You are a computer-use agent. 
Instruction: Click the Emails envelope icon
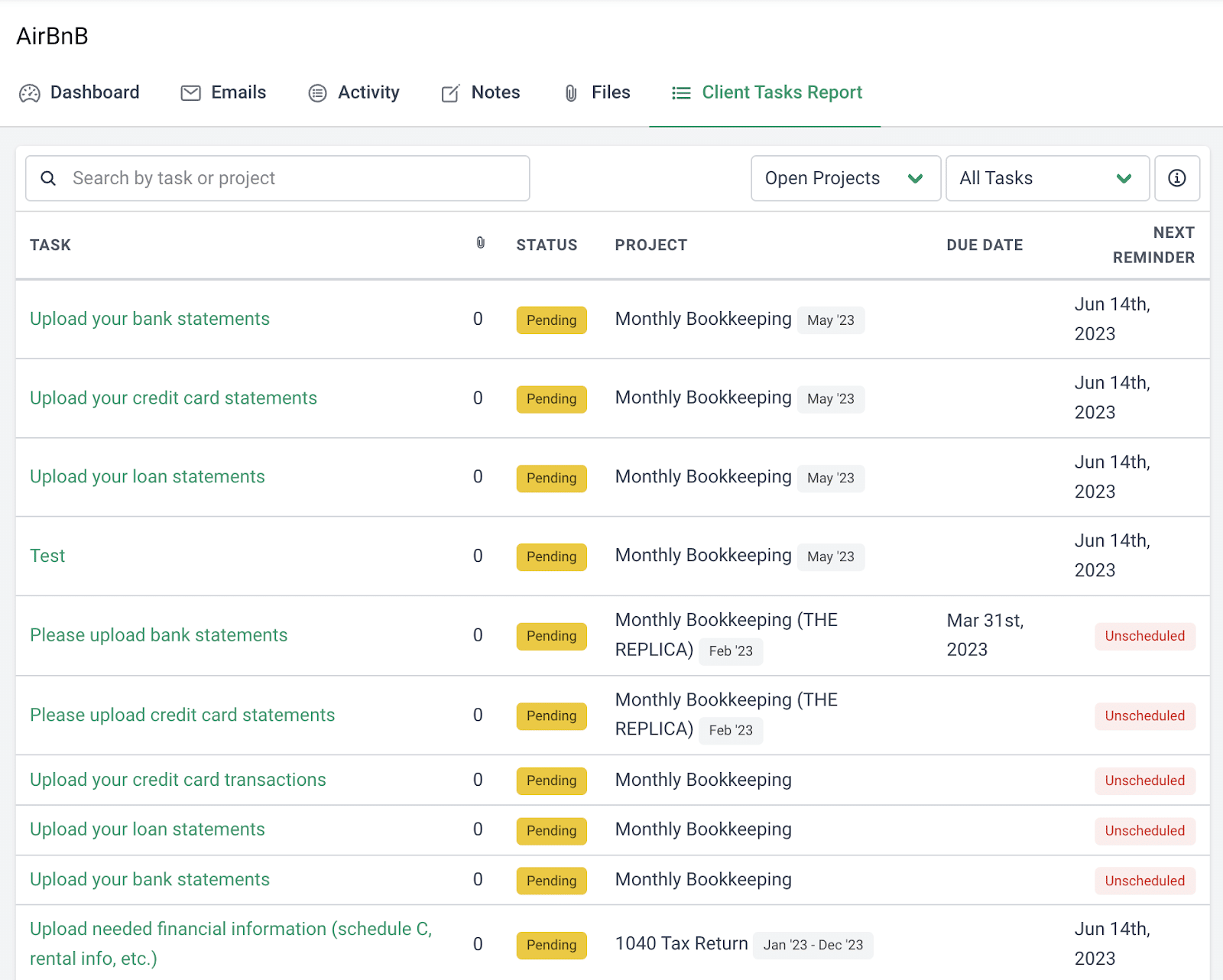190,93
